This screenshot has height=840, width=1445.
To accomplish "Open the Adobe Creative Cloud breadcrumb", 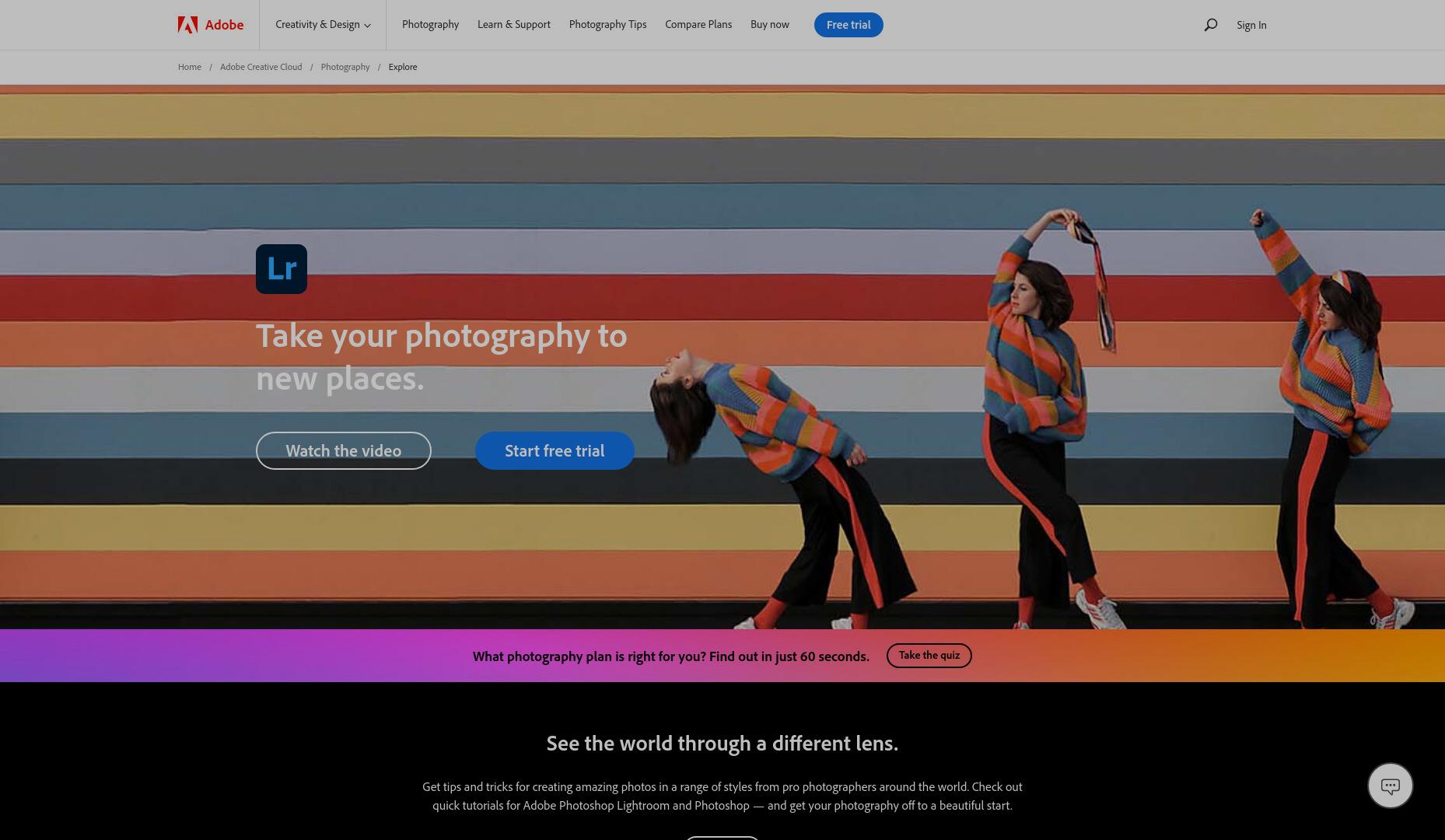I will [x=261, y=67].
